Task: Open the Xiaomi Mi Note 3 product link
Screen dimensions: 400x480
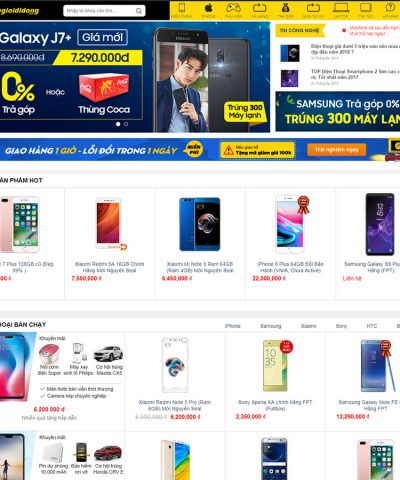Action: (200, 267)
